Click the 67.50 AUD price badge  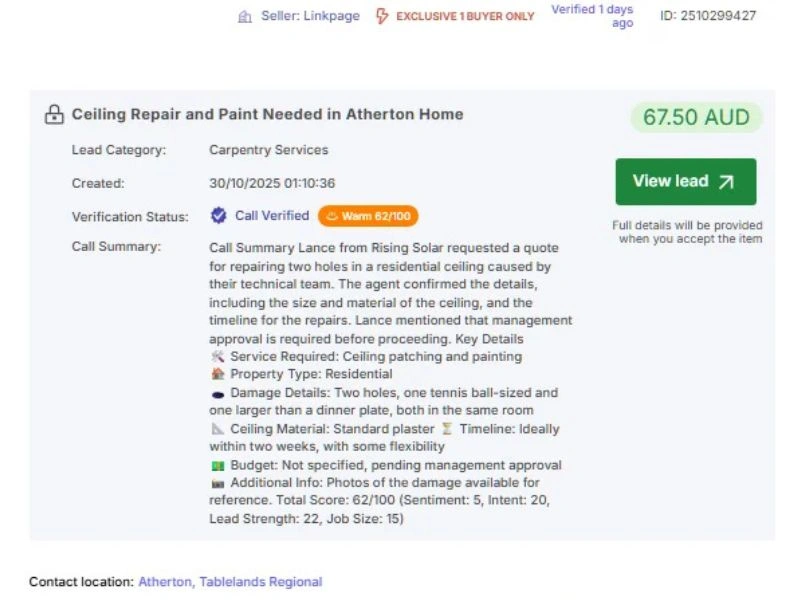[x=696, y=118]
